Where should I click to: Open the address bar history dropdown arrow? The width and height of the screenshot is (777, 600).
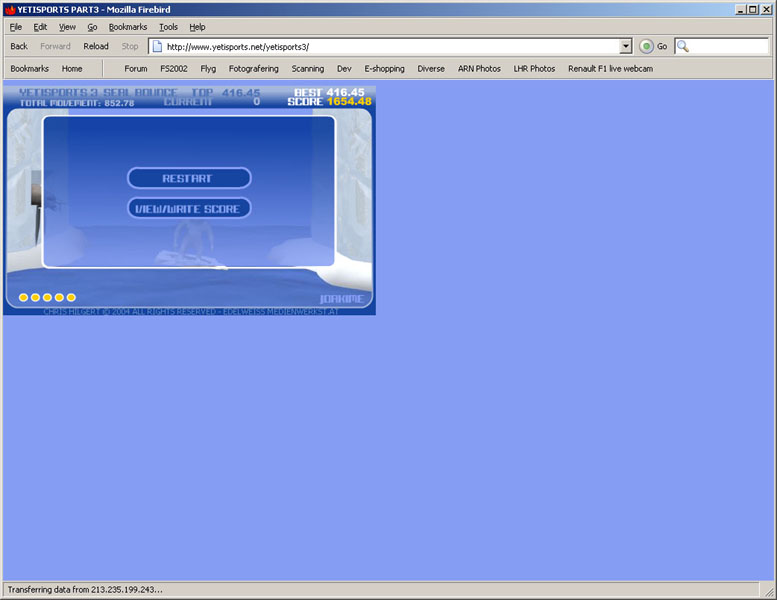pyautogui.click(x=626, y=47)
